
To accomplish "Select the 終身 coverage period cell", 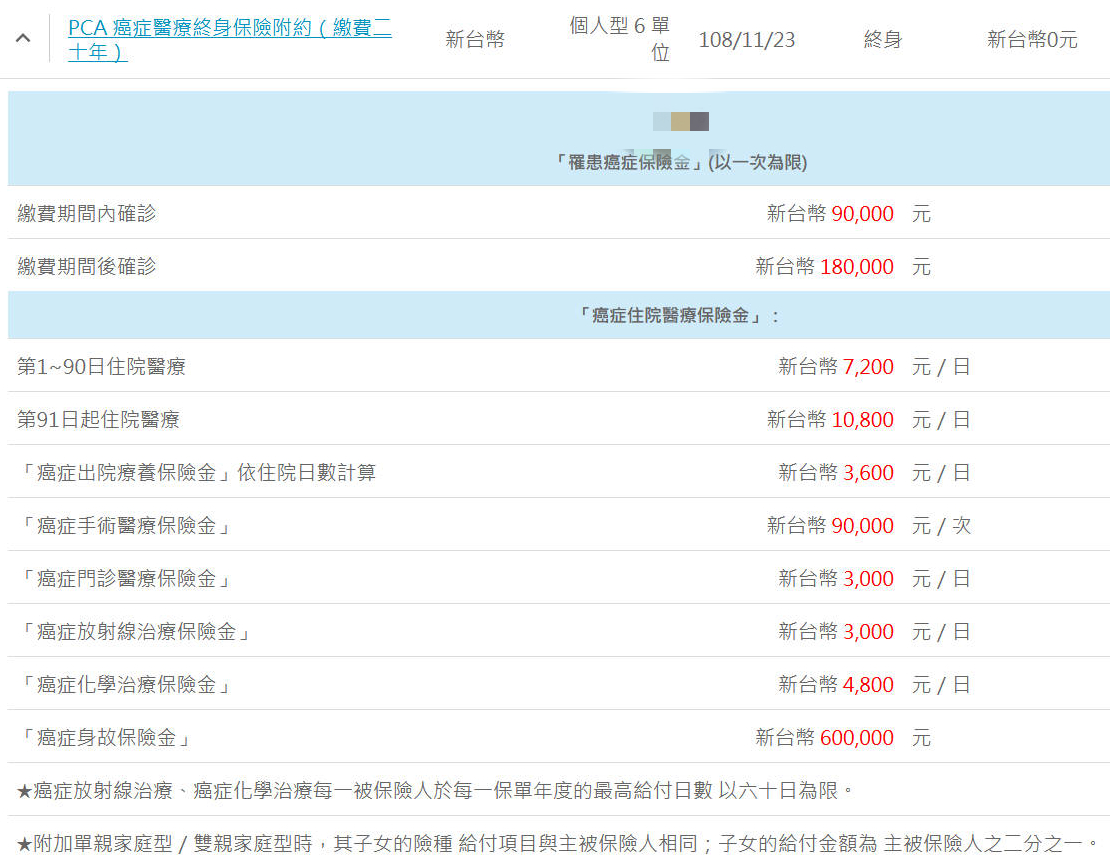I will pyautogui.click(x=882, y=40).
